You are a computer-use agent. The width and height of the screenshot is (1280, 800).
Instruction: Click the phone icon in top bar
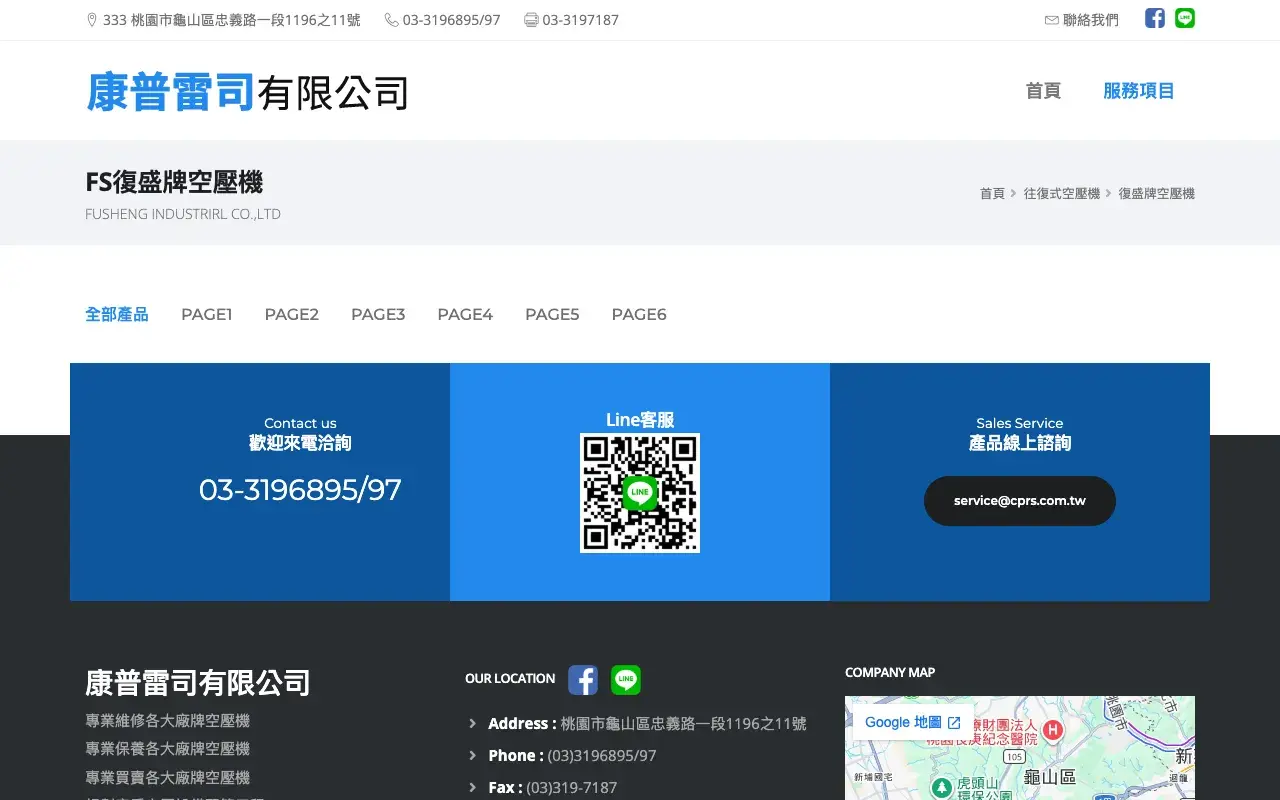(x=391, y=20)
